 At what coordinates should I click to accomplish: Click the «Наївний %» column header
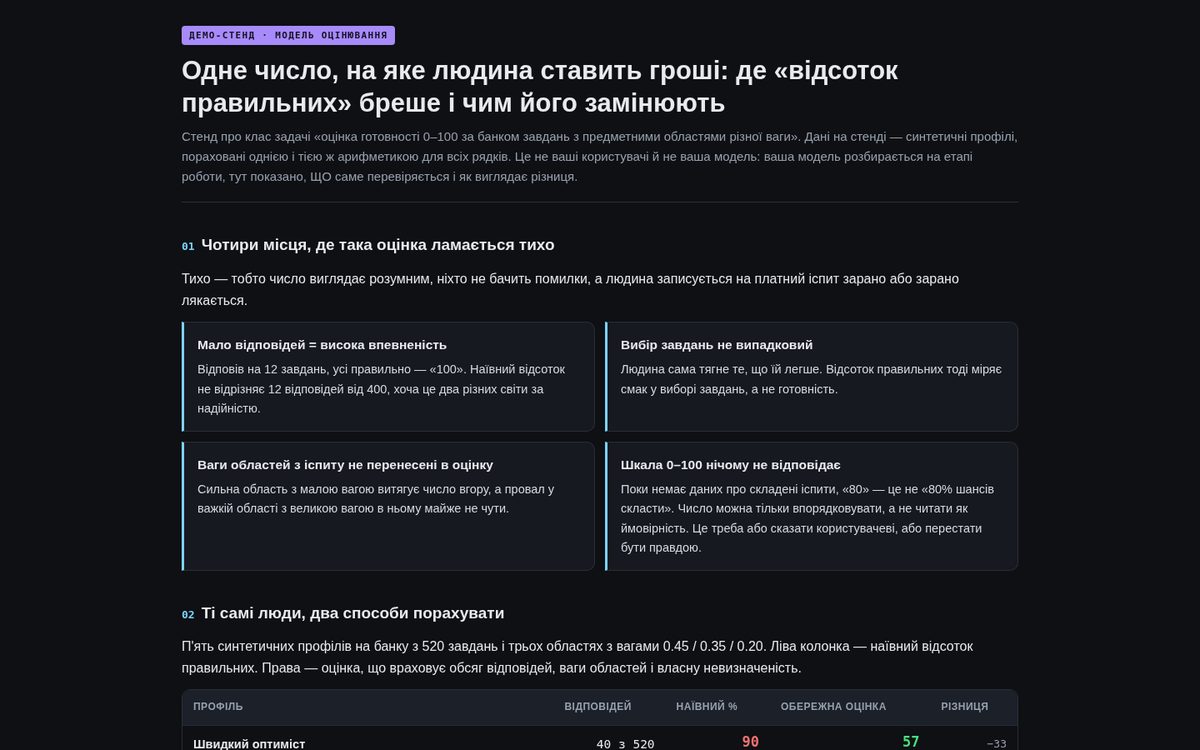tap(706, 706)
